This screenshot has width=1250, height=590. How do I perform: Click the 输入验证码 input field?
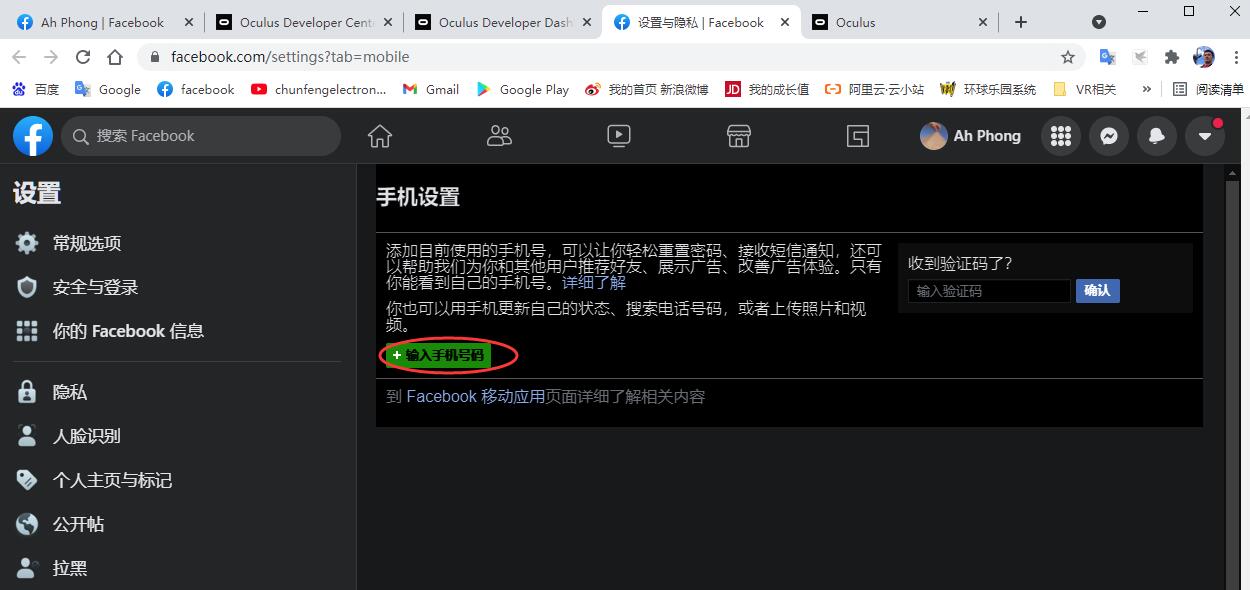[x=989, y=291]
